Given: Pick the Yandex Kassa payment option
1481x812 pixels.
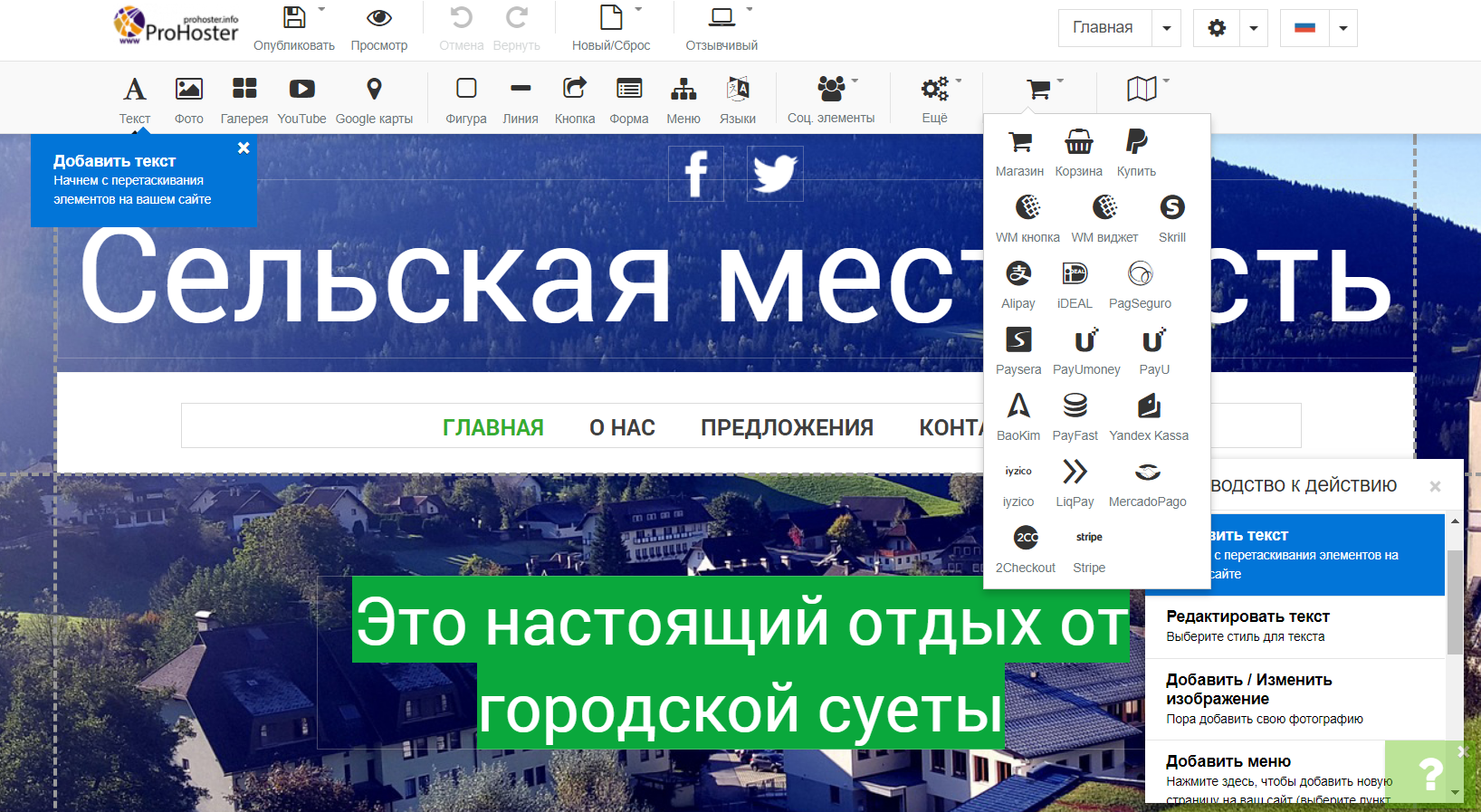Looking at the screenshot, I should coord(1149,417).
